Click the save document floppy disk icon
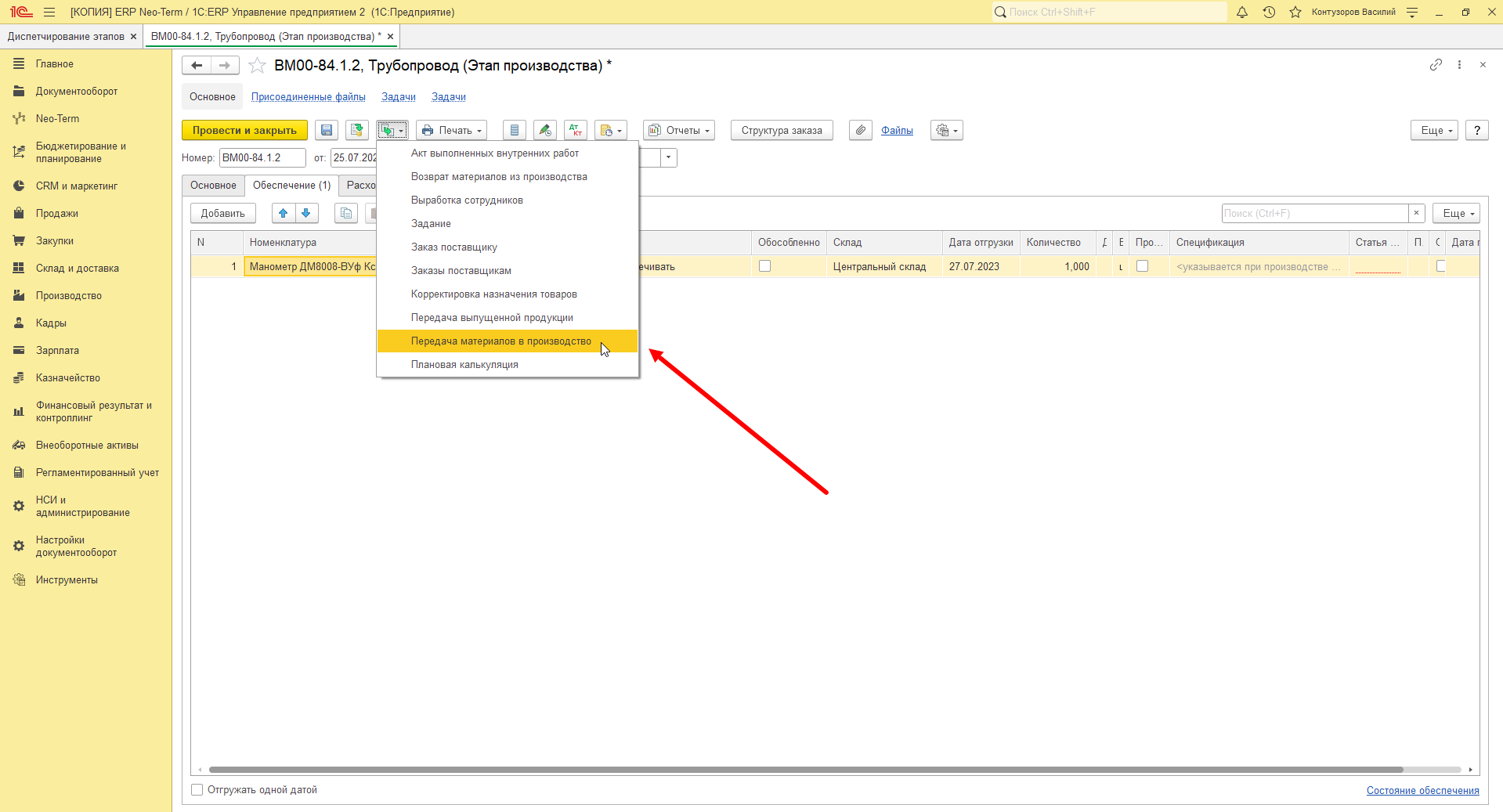The height and width of the screenshot is (812, 1503). (x=327, y=130)
